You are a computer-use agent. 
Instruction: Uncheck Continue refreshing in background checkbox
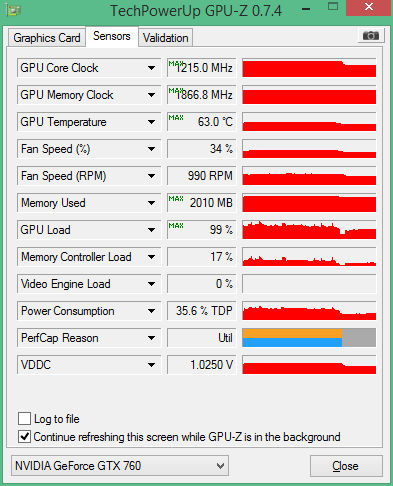click(24, 436)
